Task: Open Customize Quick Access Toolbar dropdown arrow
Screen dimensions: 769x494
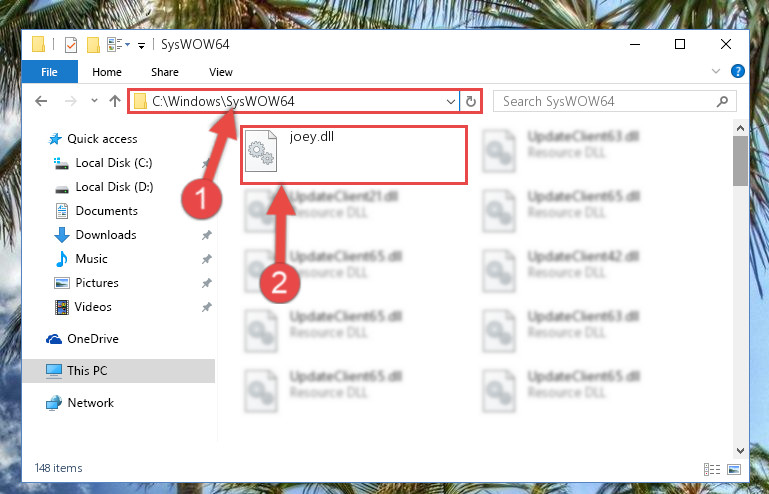Action: [x=141, y=46]
